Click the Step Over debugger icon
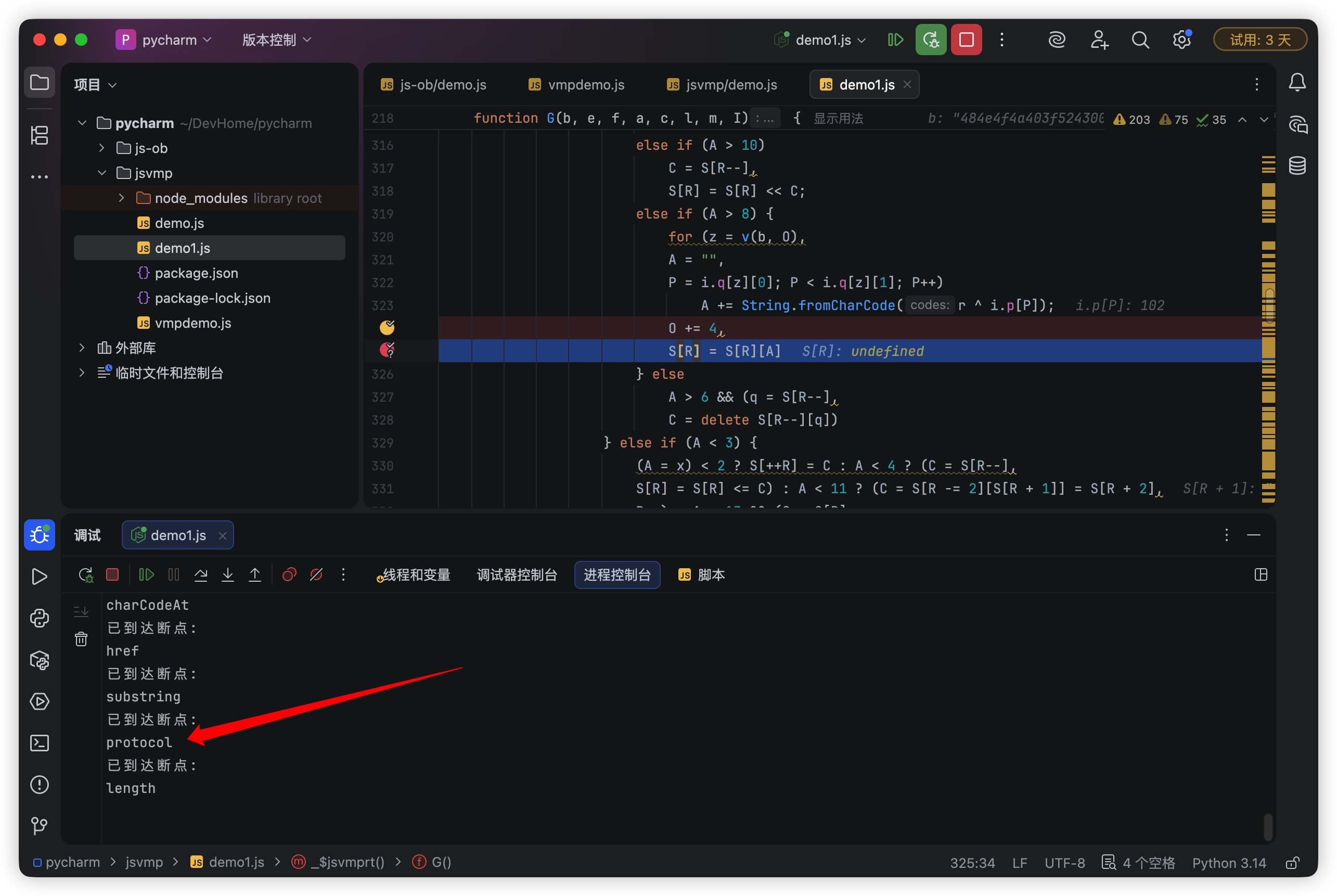This screenshot has height=896, width=1337. [x=201, y=575]
